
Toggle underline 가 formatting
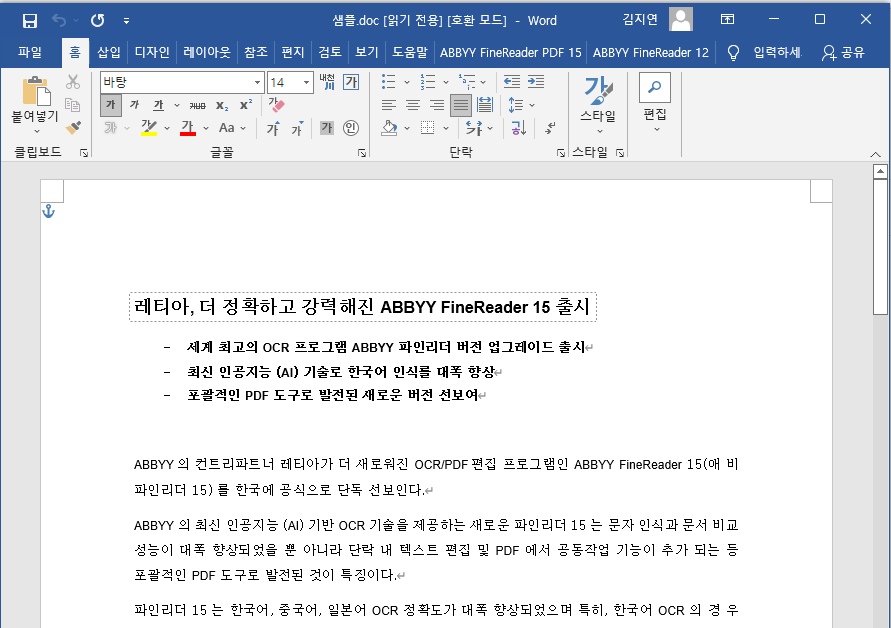[x=159, y=105]
